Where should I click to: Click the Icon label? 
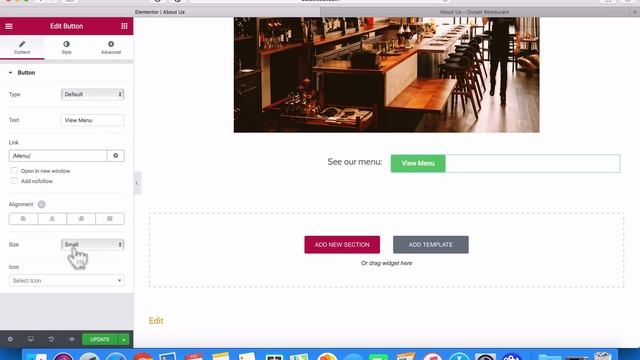coord(14,267)
